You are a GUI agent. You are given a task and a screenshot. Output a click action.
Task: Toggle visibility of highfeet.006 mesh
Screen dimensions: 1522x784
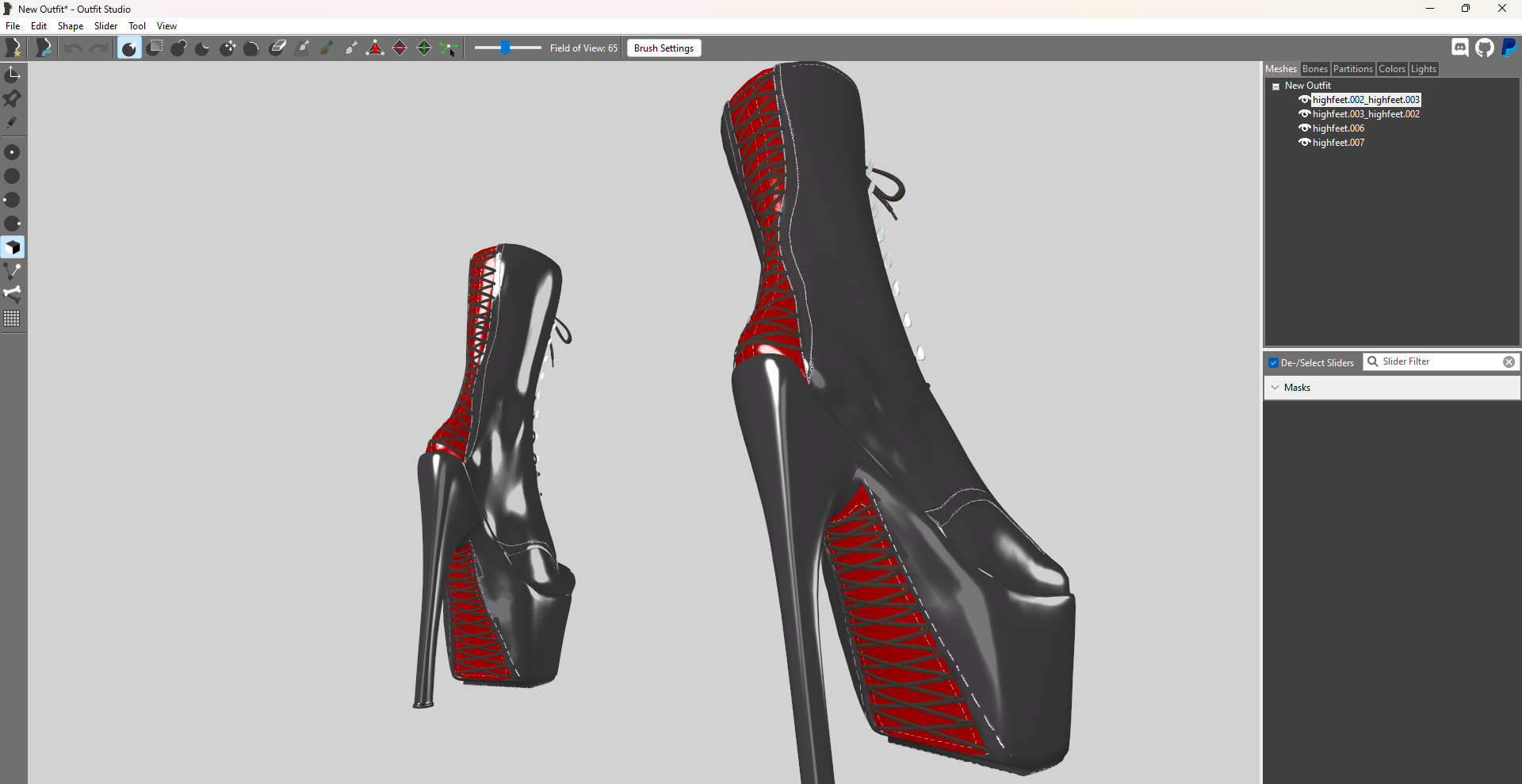(1304, 128)
